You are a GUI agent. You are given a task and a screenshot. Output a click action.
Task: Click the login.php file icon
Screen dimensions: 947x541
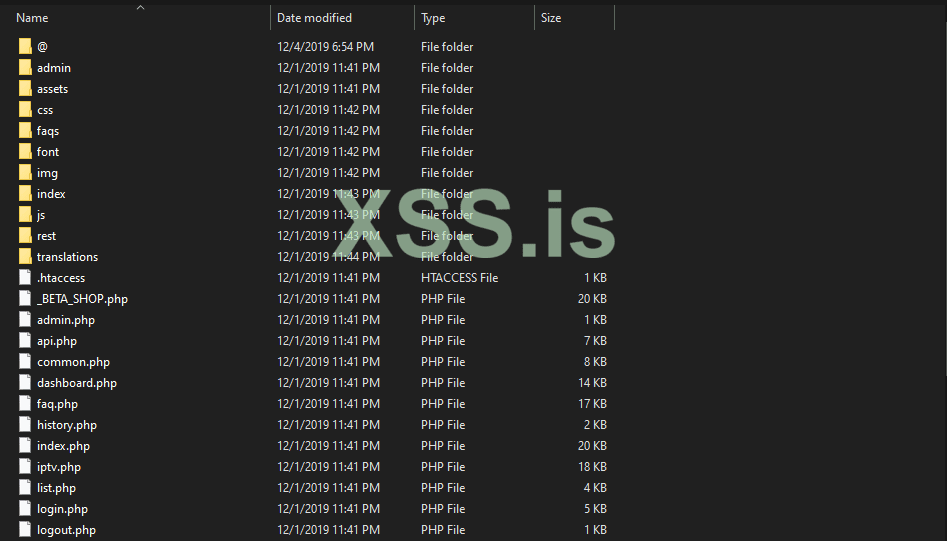point(25,509)
